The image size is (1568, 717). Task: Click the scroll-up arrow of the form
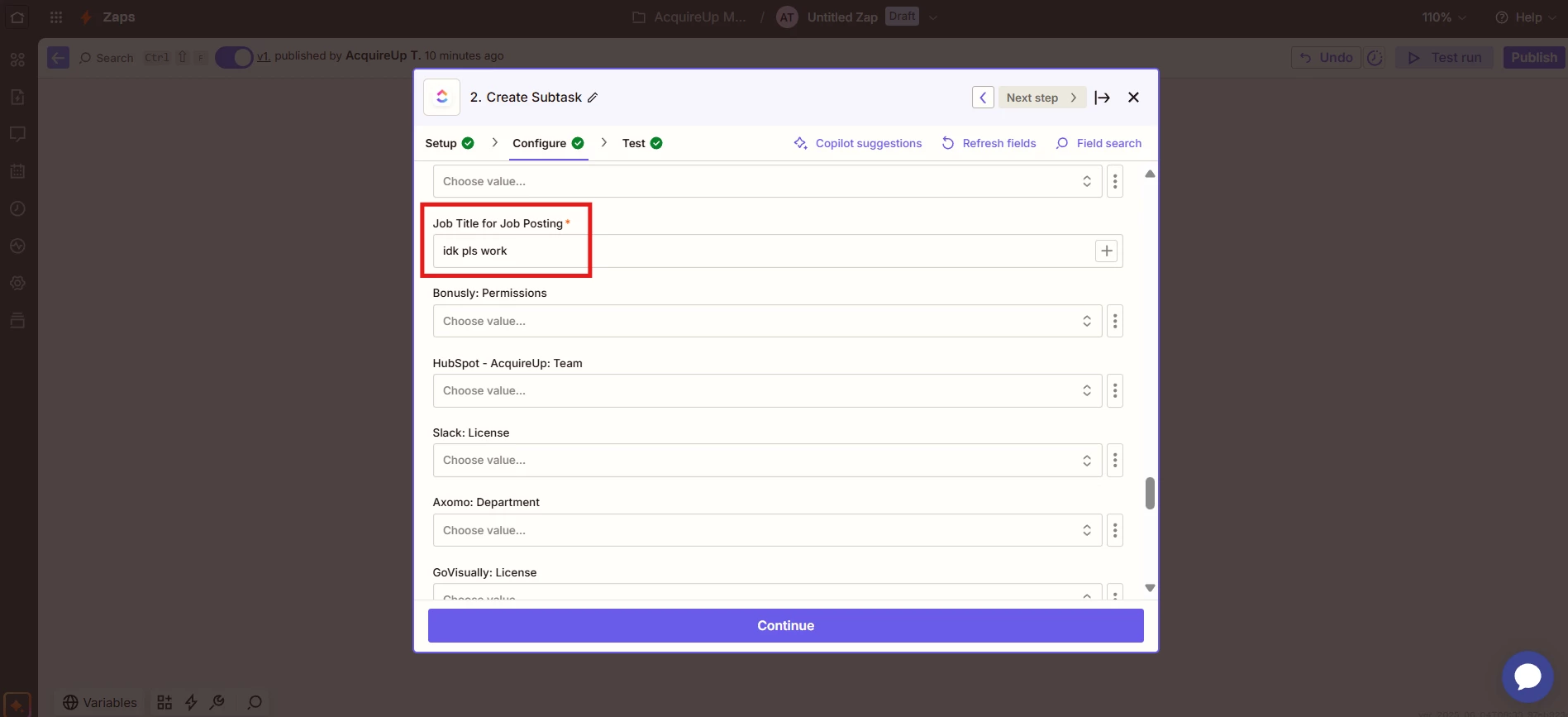[x=1149, y=174]
